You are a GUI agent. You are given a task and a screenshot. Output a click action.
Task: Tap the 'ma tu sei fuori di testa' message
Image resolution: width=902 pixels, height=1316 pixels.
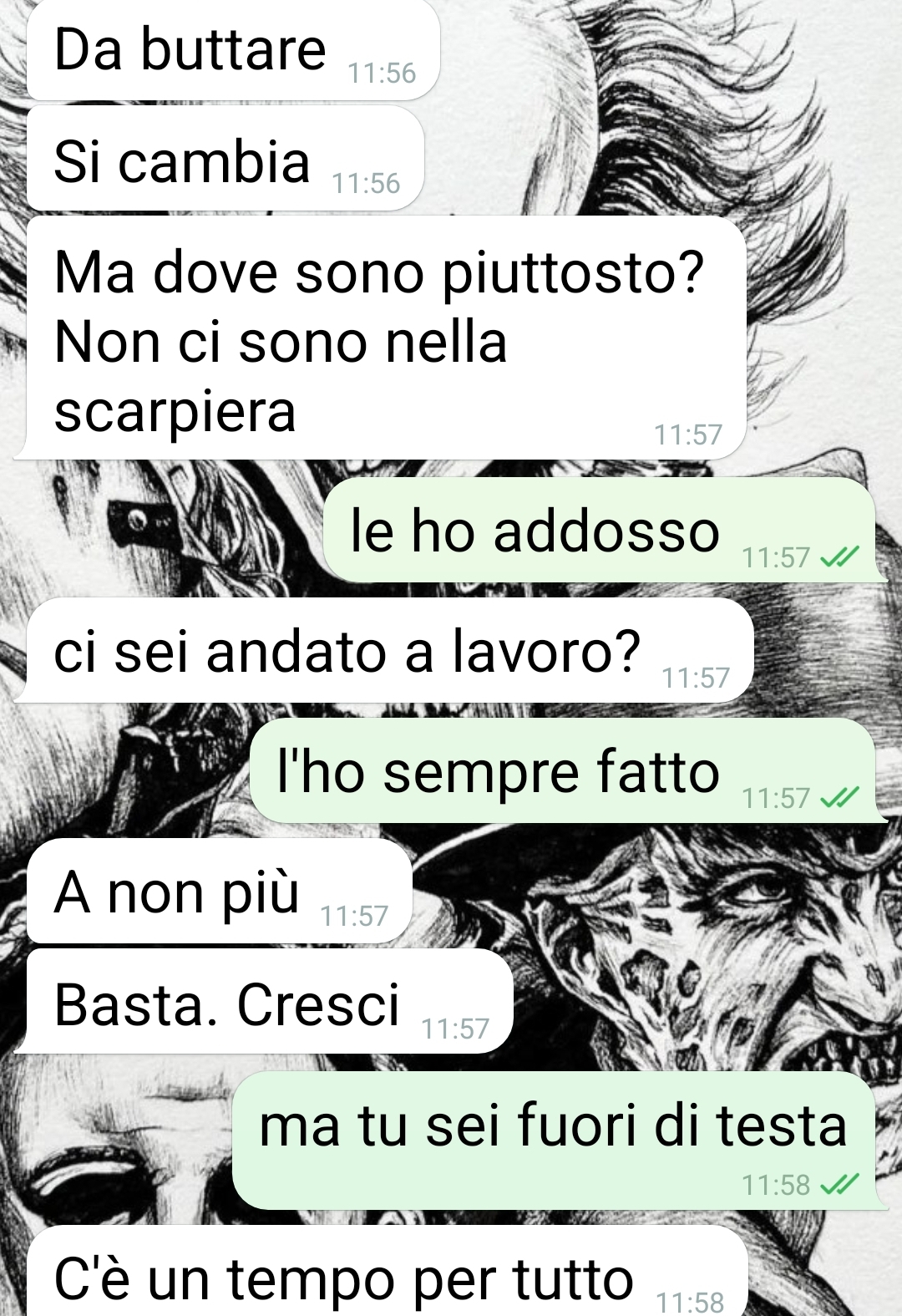tap(555, 1141)
